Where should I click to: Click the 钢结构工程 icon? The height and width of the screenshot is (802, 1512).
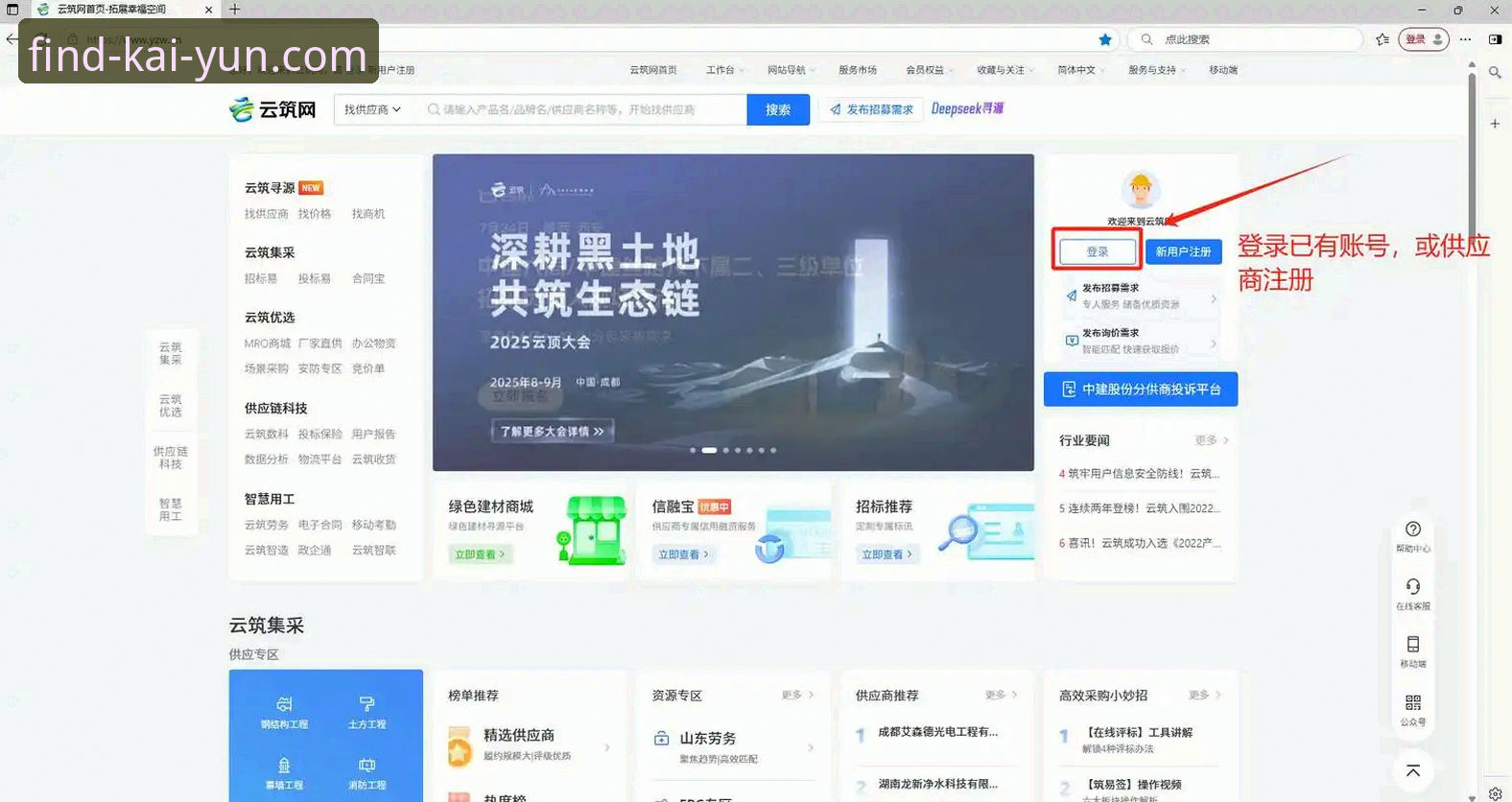pos(284,704)
